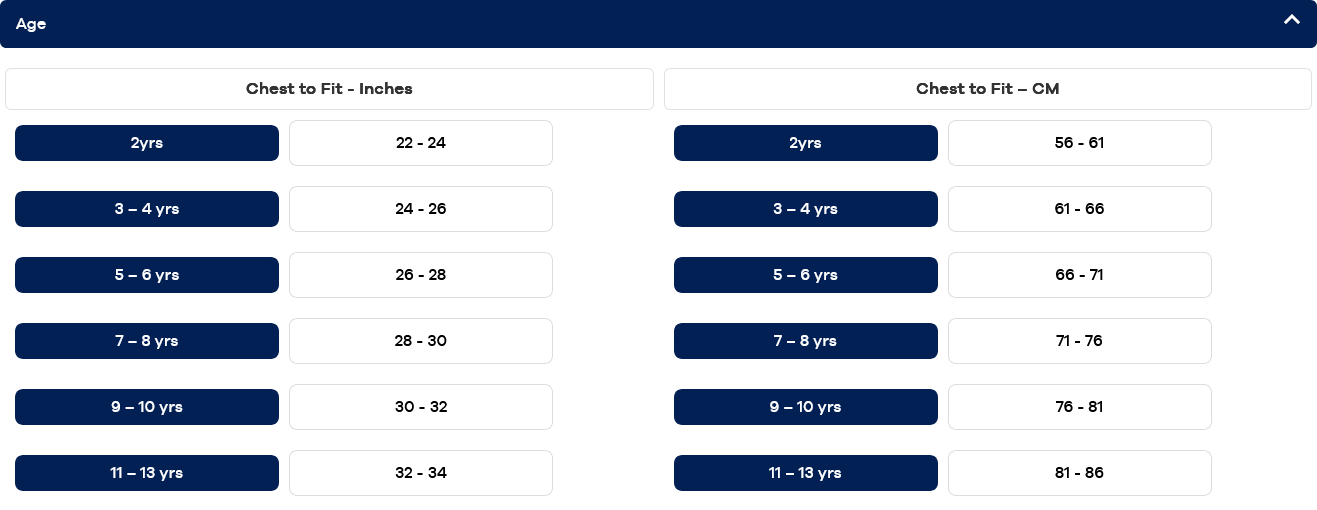
Task: Click the 9 – 10 yrs inches row label
Action: (147, 407)
